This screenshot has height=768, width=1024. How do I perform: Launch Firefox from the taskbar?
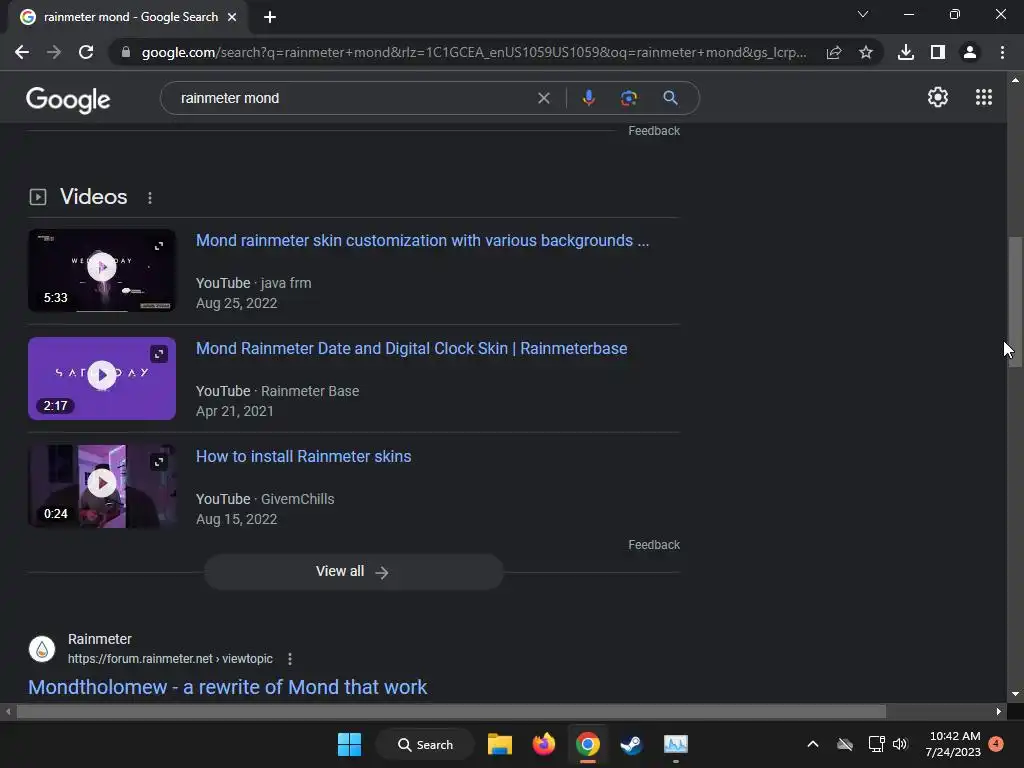(x=543, y=744)
